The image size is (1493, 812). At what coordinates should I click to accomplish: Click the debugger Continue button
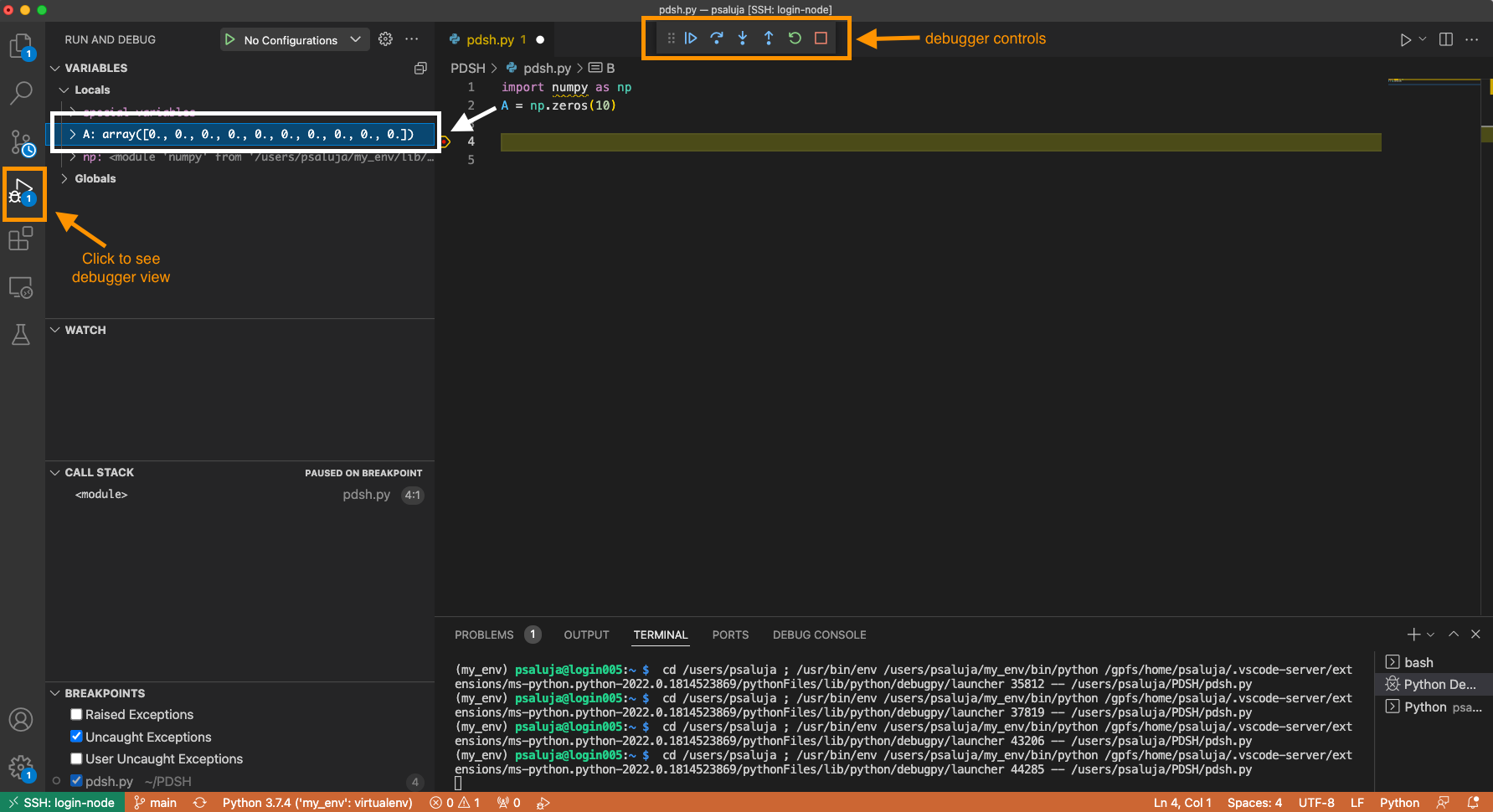click(x=691, y=39)
